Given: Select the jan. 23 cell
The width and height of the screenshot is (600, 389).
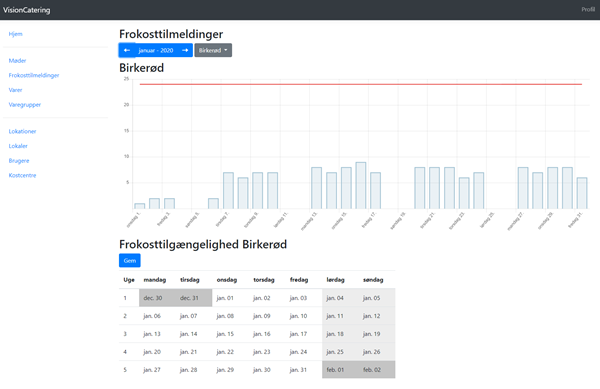Looking at the screenshot, I should coord(267,352).
